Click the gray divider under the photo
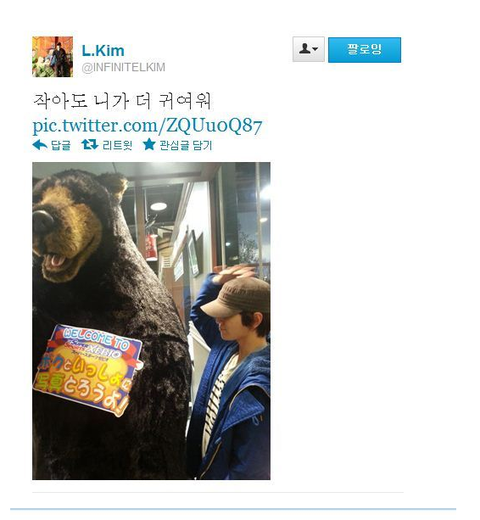480x520 pixels. pos(218,492)
